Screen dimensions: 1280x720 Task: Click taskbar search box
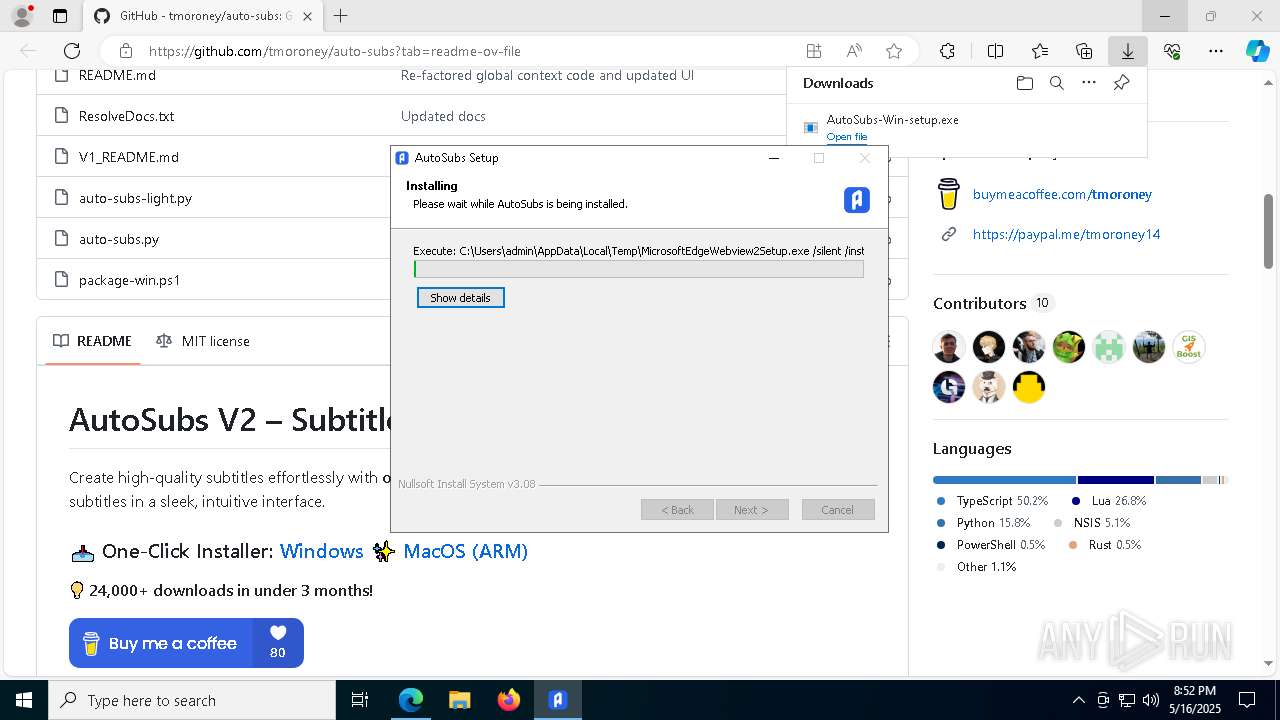[x=192, y=700]
